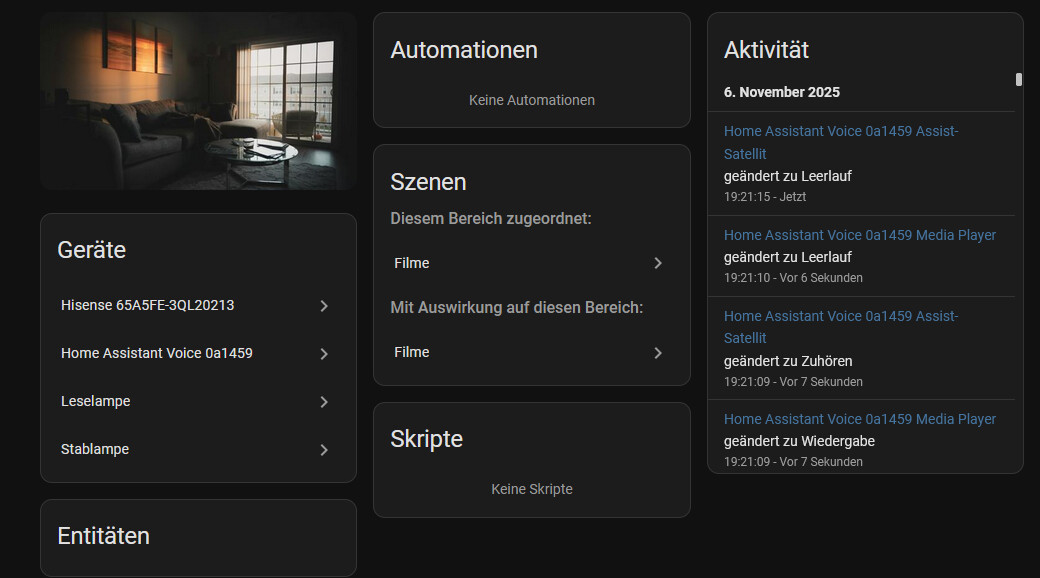Click the '6. November 2025' date header

click(x=781, y=92)
